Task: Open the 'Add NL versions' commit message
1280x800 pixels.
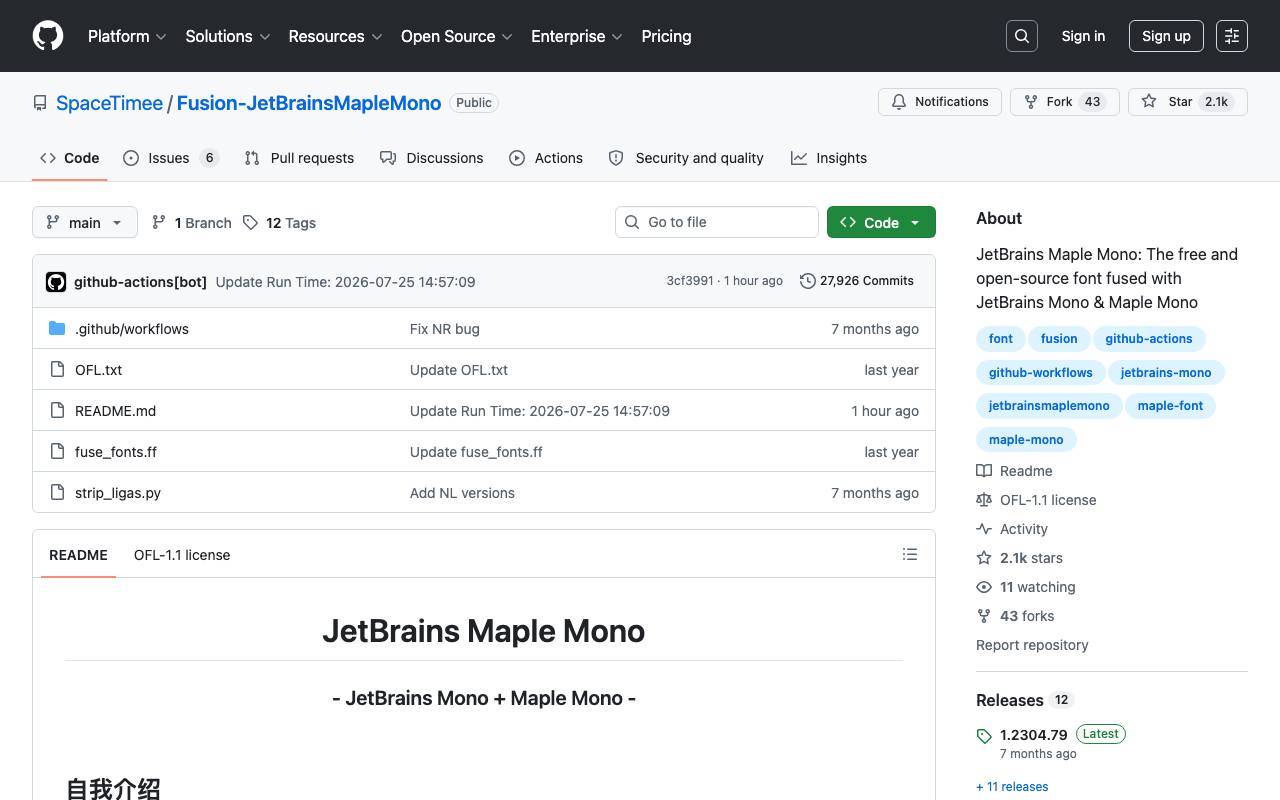Action: point(462,493)
